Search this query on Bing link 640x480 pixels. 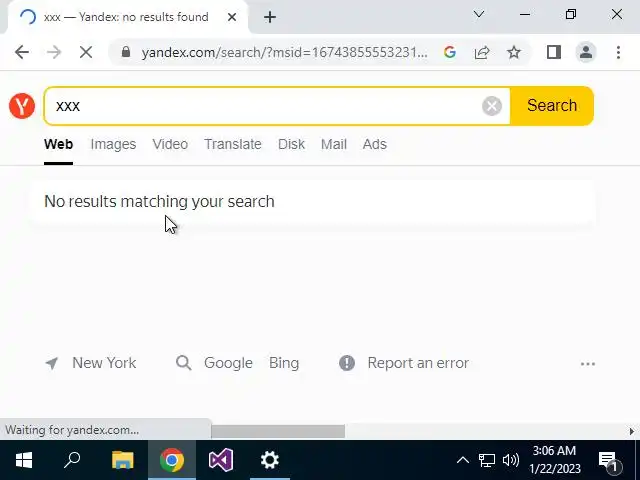click(x=284, y=363)
